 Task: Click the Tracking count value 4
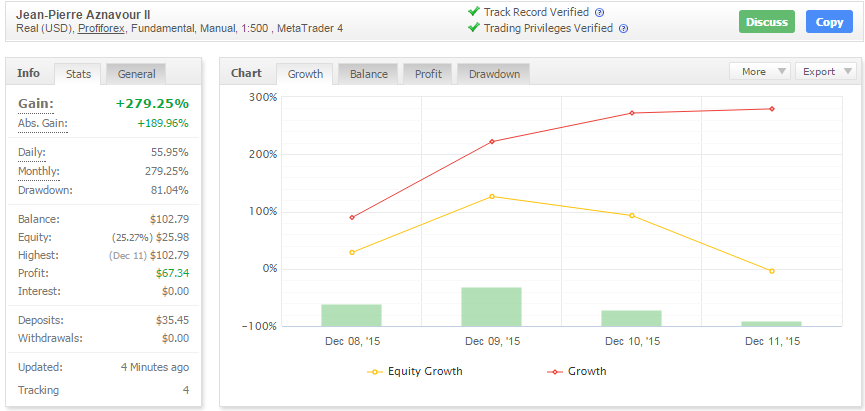[x=186, y=390]
